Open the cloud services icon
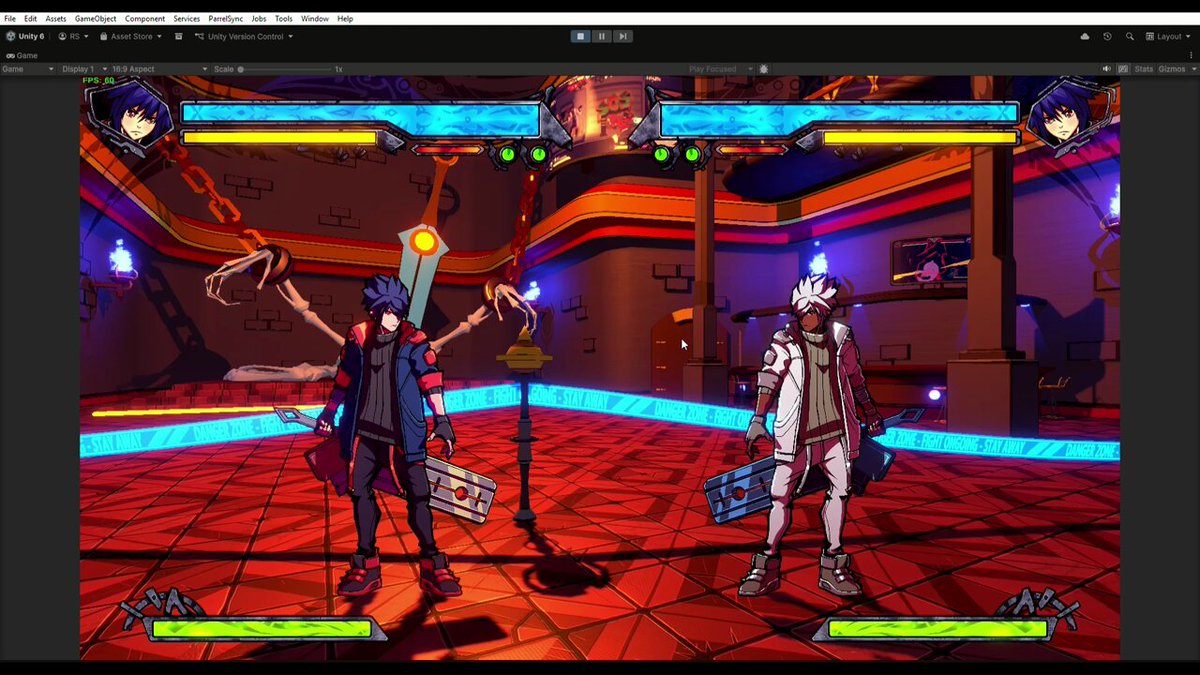The height and width of the screenshot is (675, 1200). (1085, 36)
